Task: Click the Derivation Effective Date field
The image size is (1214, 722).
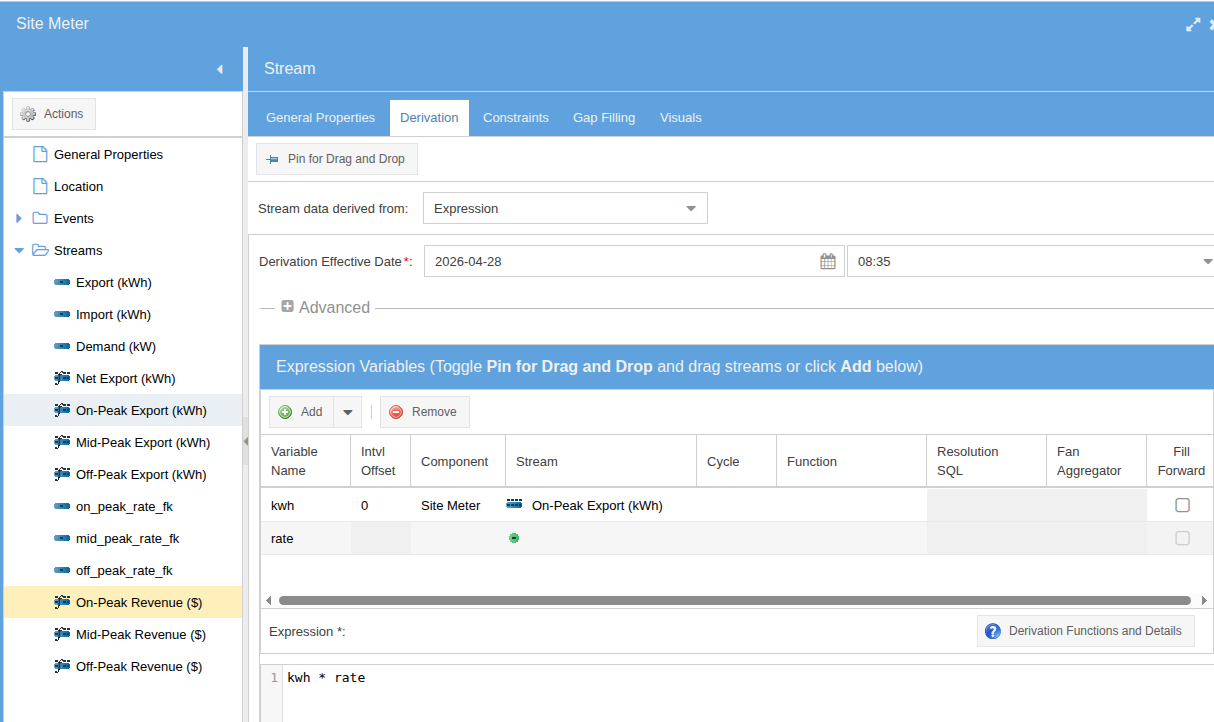Action: (634, 261)
